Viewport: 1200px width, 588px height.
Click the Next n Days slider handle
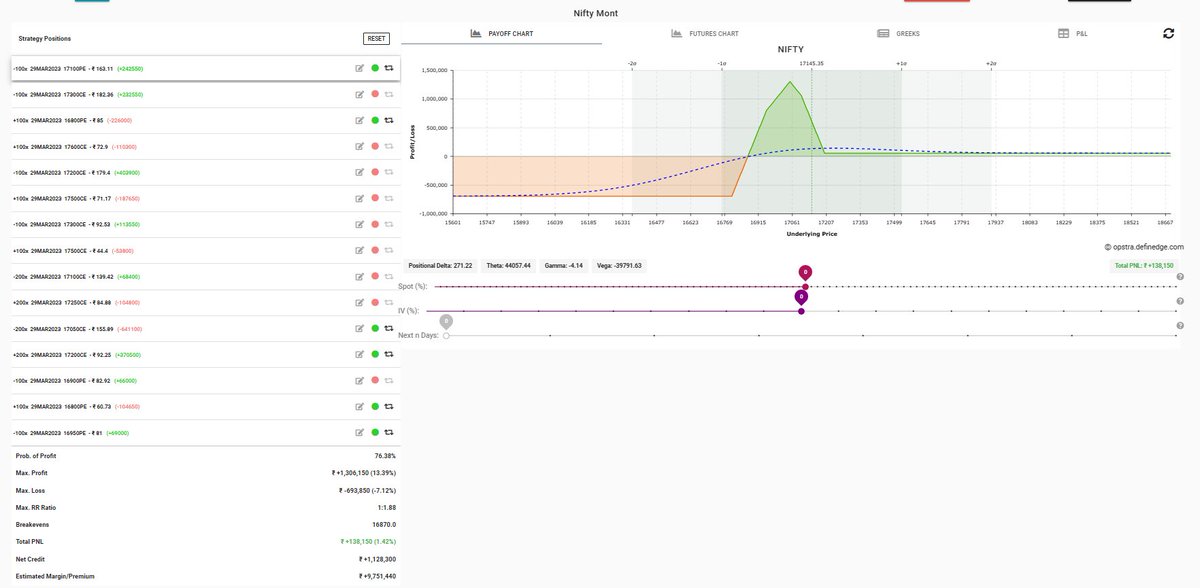point(446,336)
